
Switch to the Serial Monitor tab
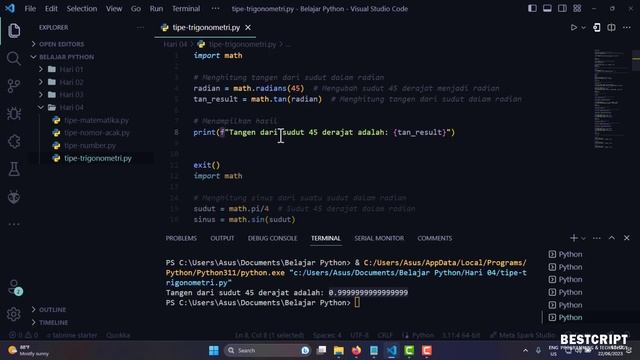point(379,238)
